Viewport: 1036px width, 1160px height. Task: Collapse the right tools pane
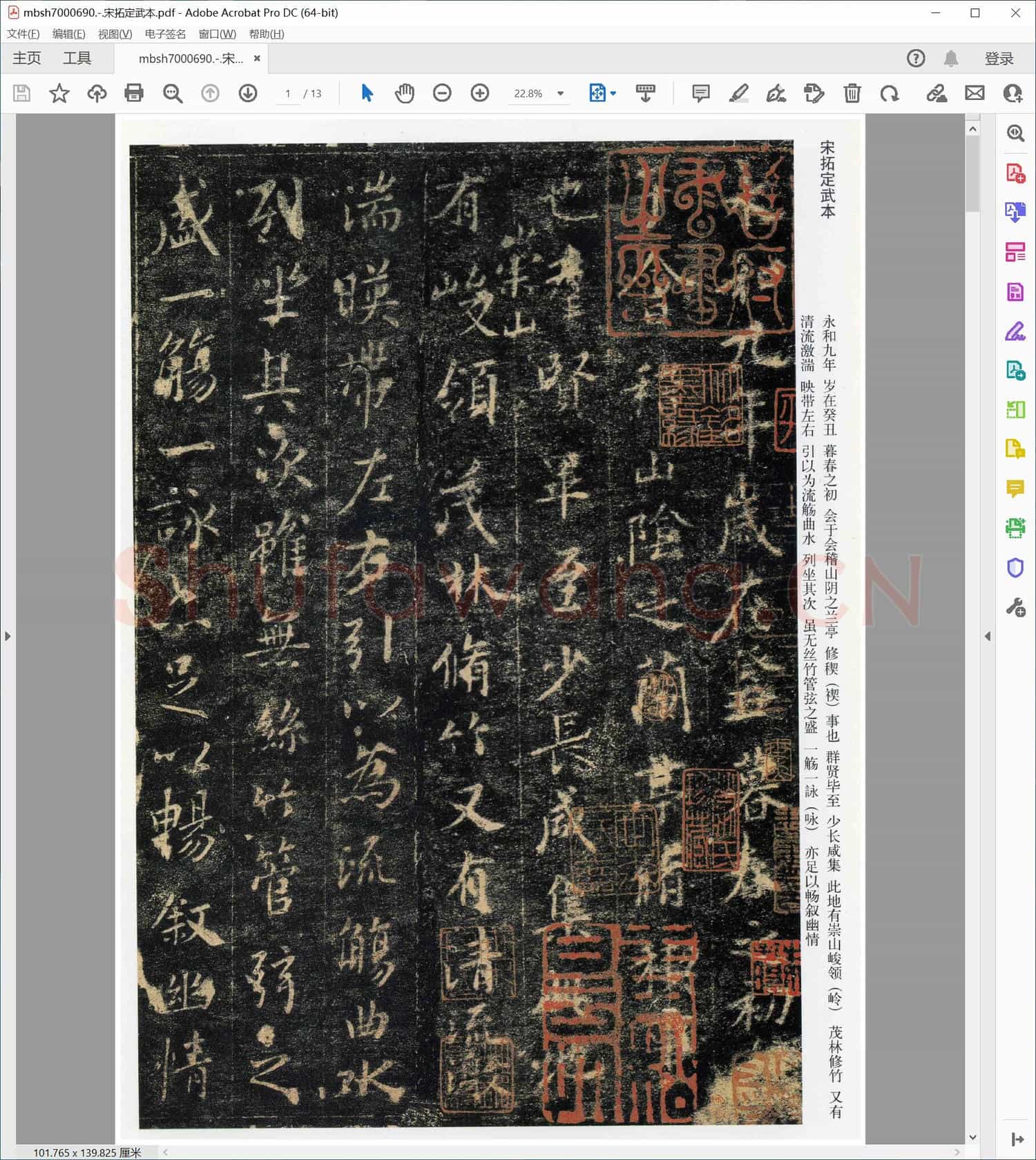[x=988, y=636]
